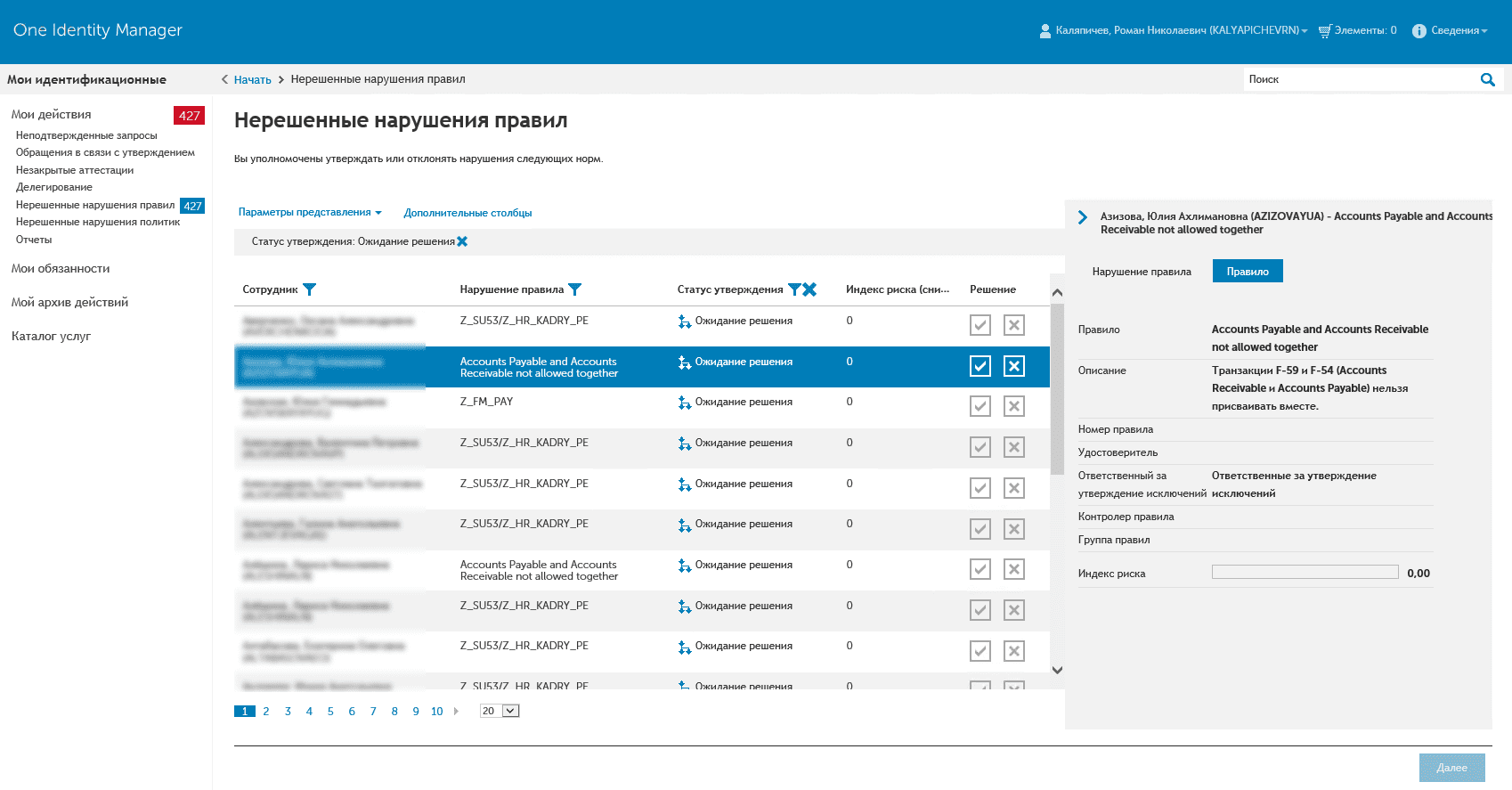Approve the first row Z_SU53/Z_HR_KADRY_PE violation
The height and width of the screenshot is (790, 1512).
[x=980, y=325]
